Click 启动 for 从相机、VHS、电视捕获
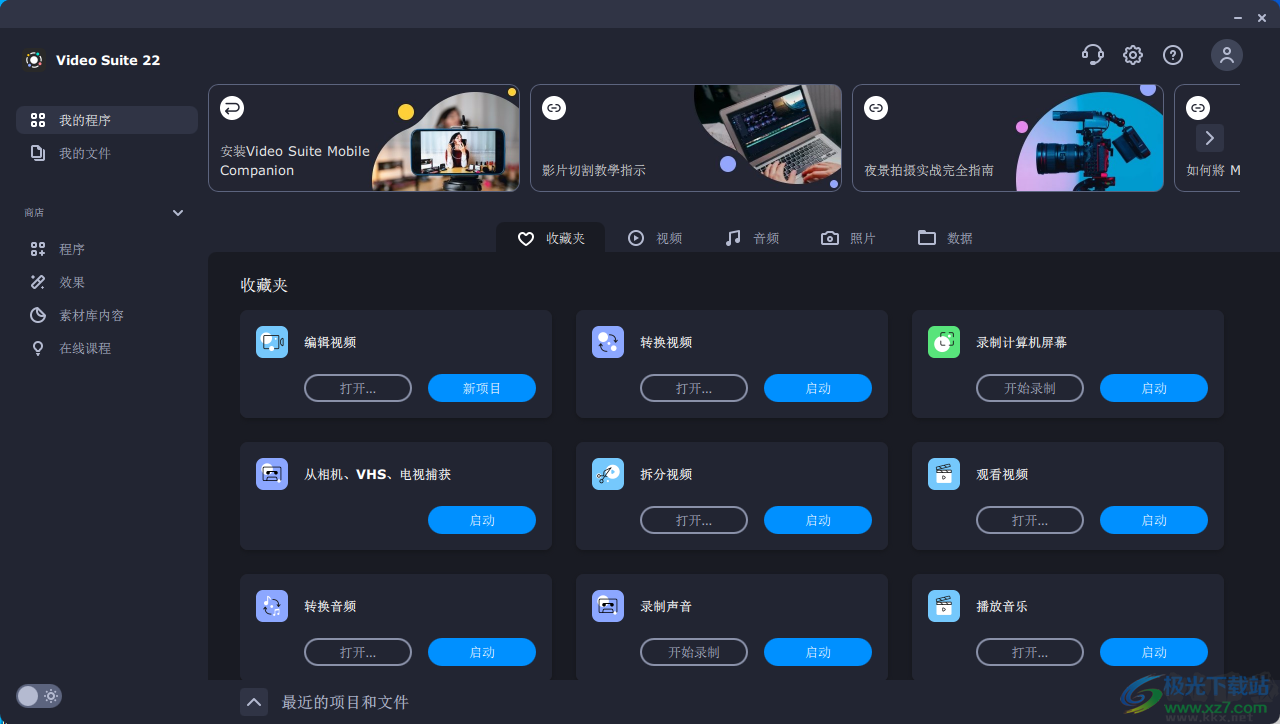Viewport: 1280px width, 724px height. point(482,520)
